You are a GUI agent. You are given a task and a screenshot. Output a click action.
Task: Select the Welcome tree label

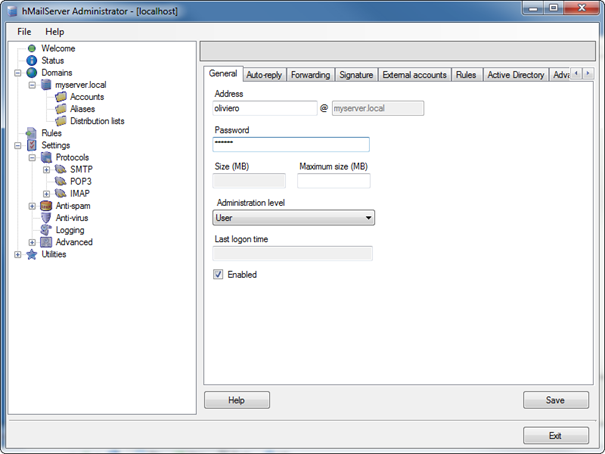click(58, 49)
